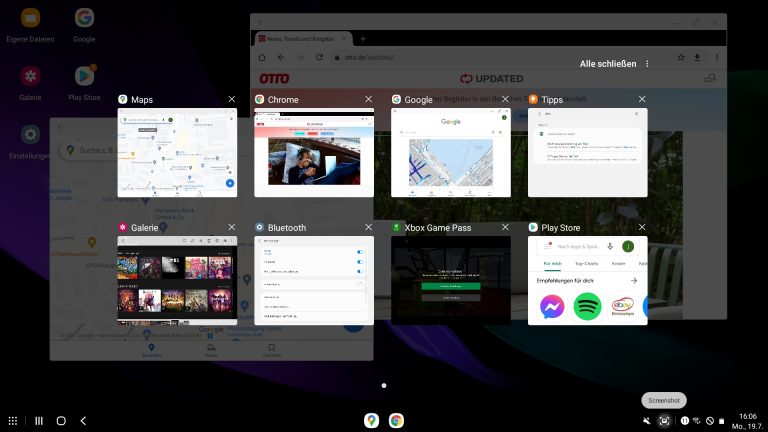Open the three-dot menu beside Alle schließen
The width and height of the screenshot is (768, 432).
pos(647,64)
